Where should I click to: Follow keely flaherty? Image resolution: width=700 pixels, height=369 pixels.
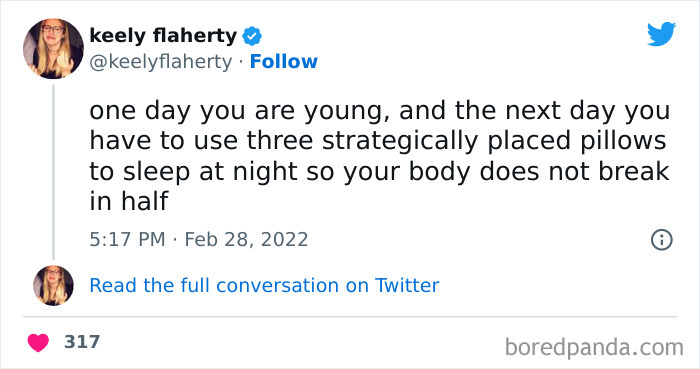point(283,62)
